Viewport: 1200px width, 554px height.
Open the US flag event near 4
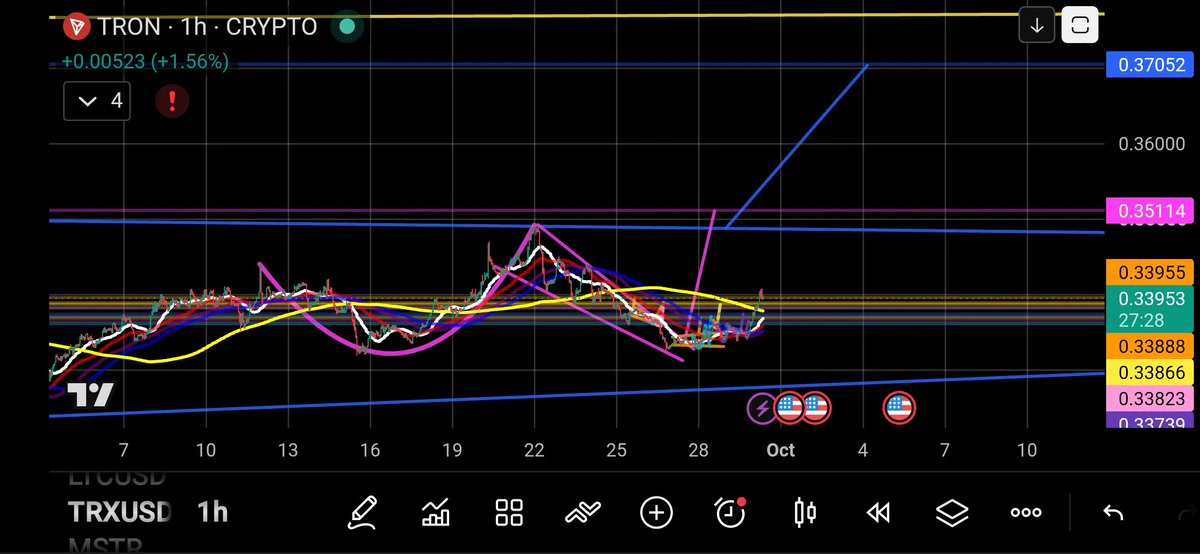point(898,407)
